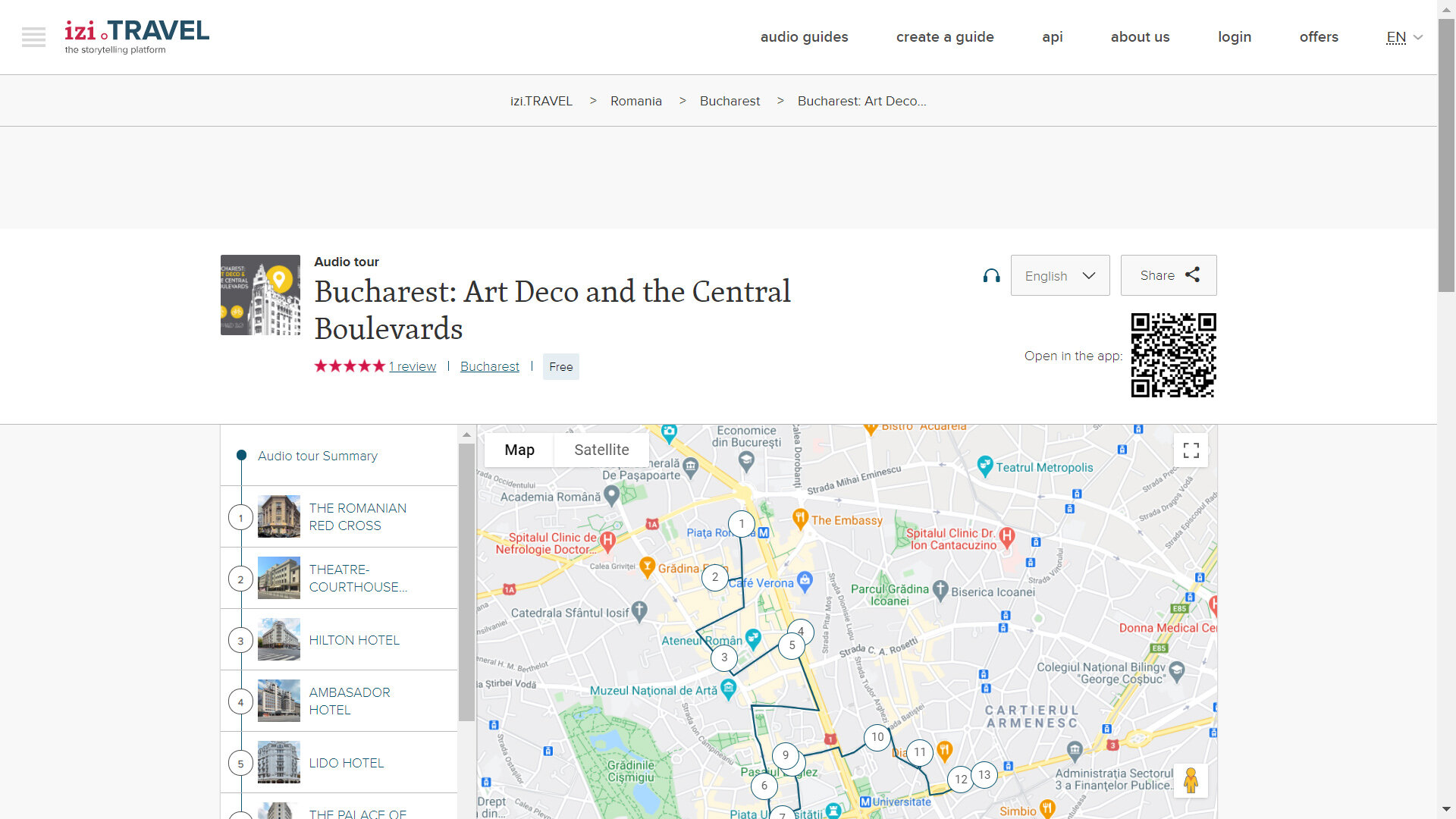Switch map to Satellite view tab

(x=601, y=450)
